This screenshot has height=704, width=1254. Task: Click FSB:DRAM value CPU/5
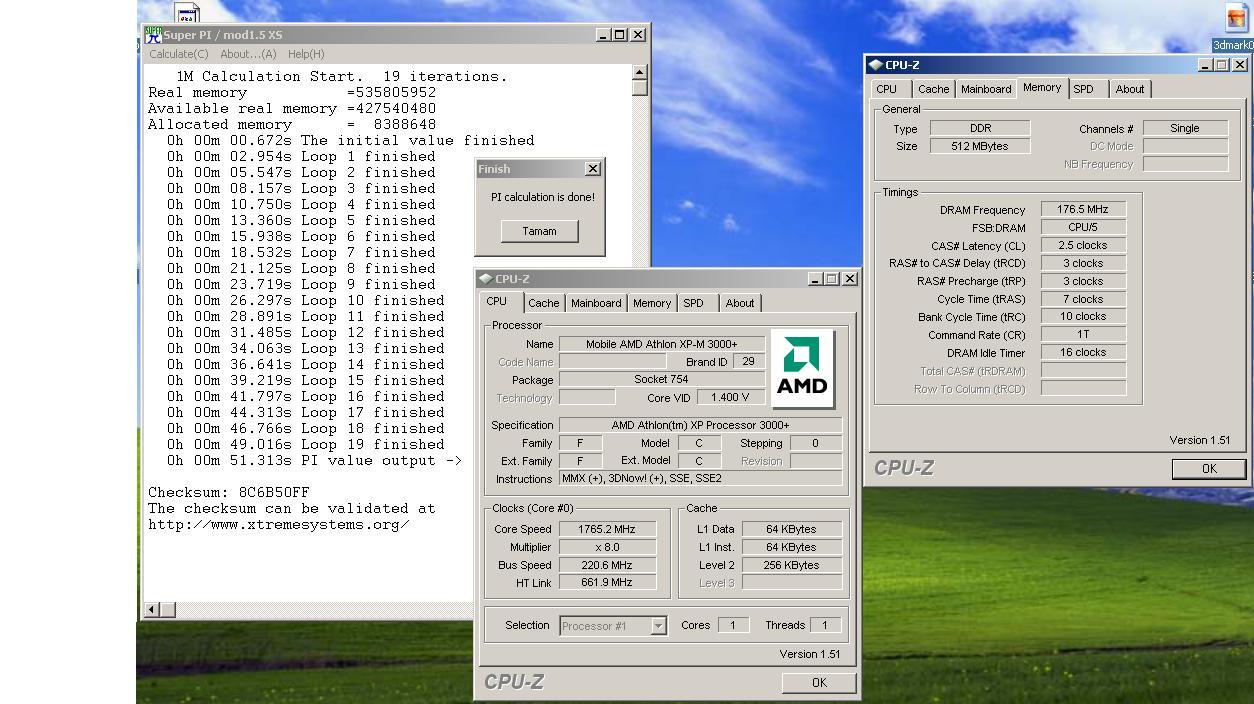click(x=1083, y=227)
